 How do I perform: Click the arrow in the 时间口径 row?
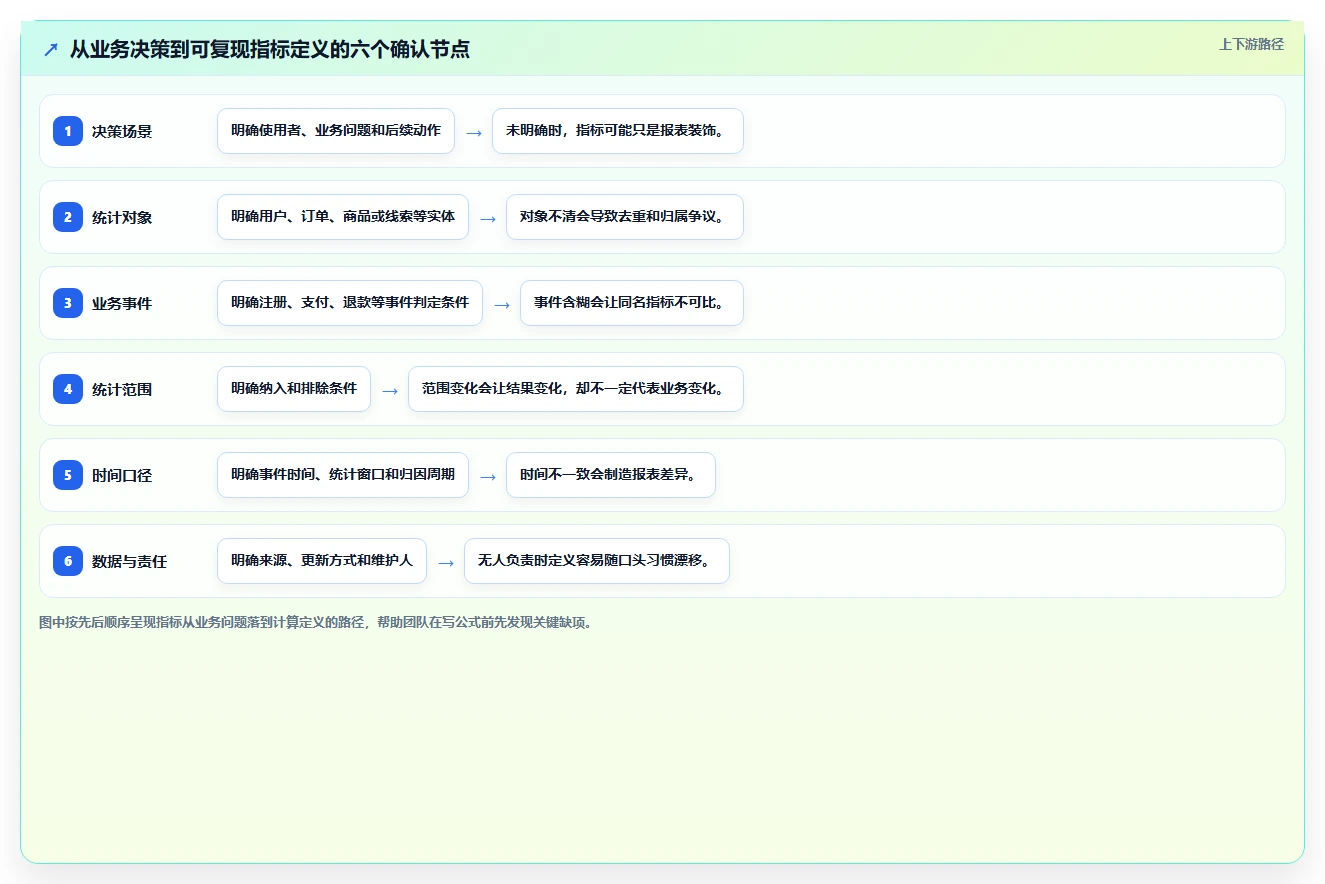click(x=488, y=476)
